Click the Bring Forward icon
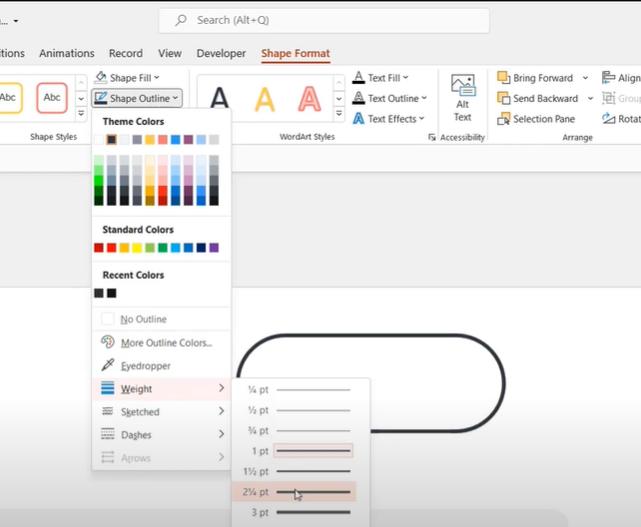This screenshot has width=641, height=527. point(503,77)
